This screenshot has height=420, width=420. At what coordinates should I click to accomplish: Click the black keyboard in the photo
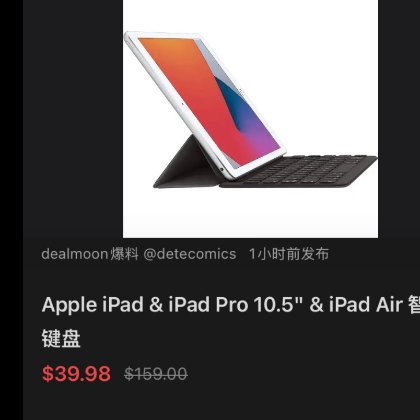300,171
